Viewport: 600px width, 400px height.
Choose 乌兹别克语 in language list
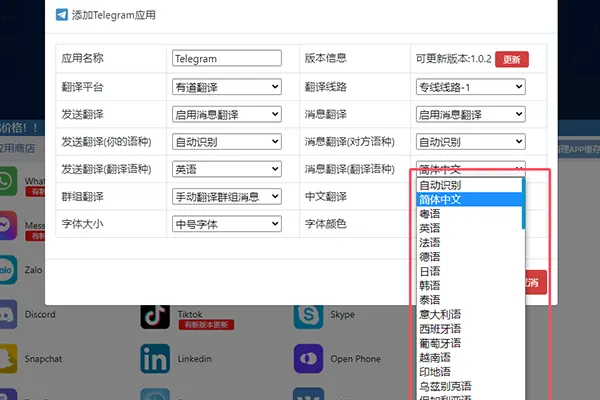(x=469, y=386)
